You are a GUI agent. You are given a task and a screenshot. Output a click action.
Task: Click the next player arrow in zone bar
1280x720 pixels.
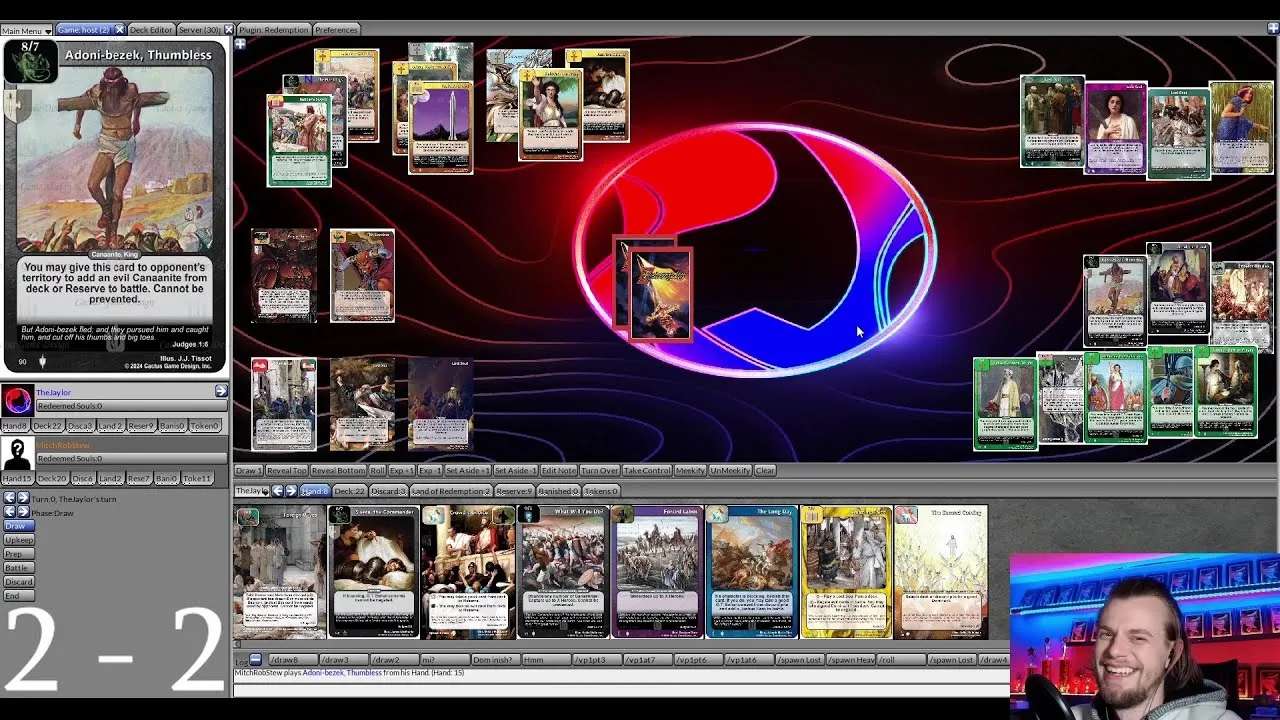coord(291,491)
